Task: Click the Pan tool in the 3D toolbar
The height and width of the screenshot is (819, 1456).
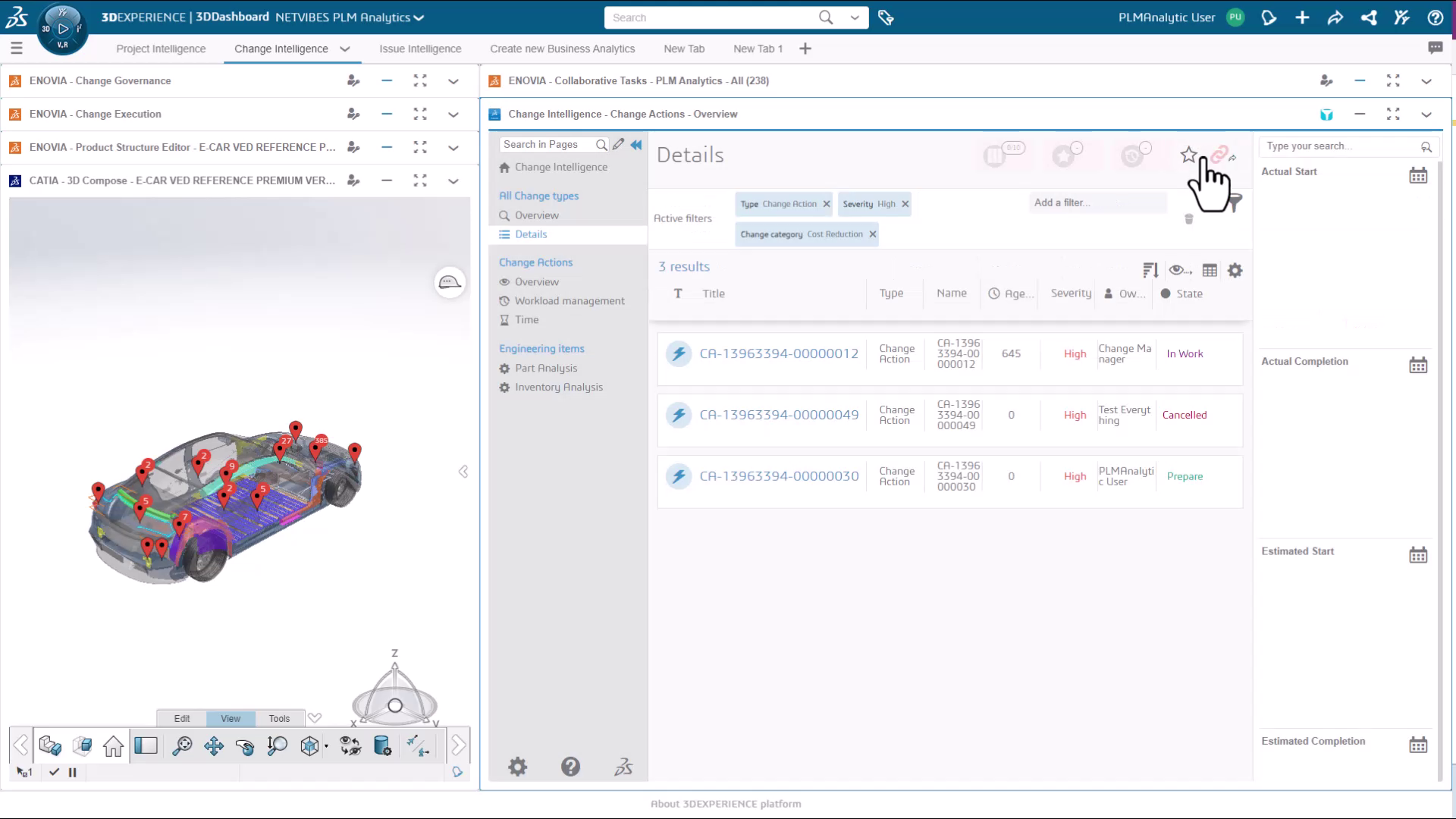Action: tap(214, 746)
